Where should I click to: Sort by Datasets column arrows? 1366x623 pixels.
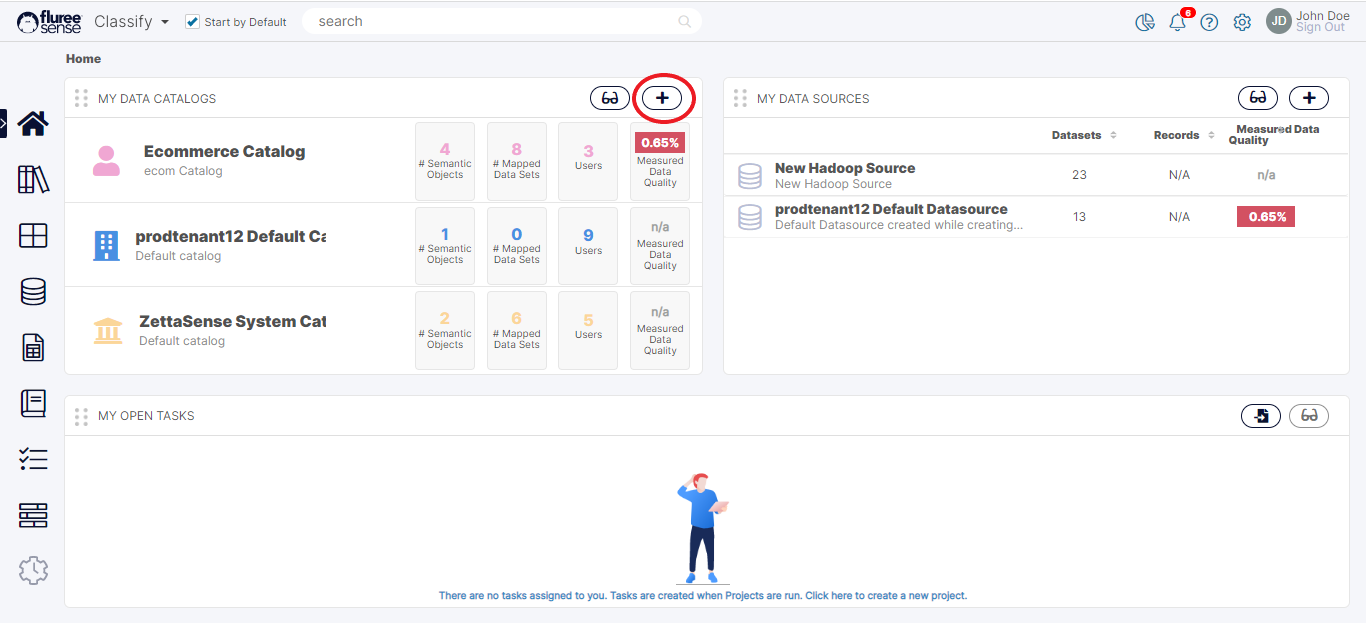click(x=1113, y=135)
